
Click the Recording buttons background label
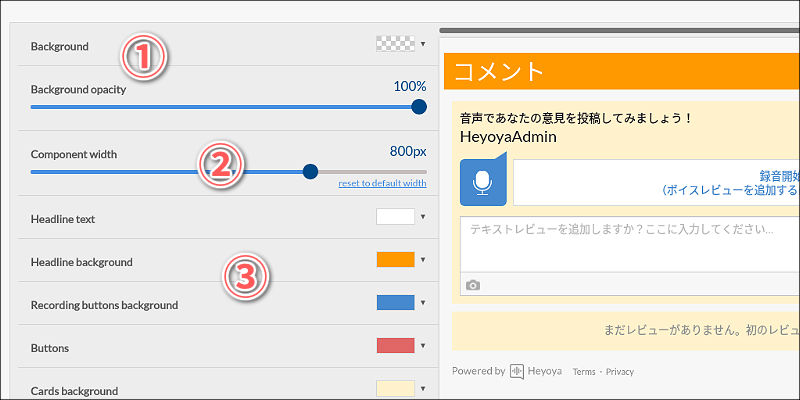coord(104,305)
